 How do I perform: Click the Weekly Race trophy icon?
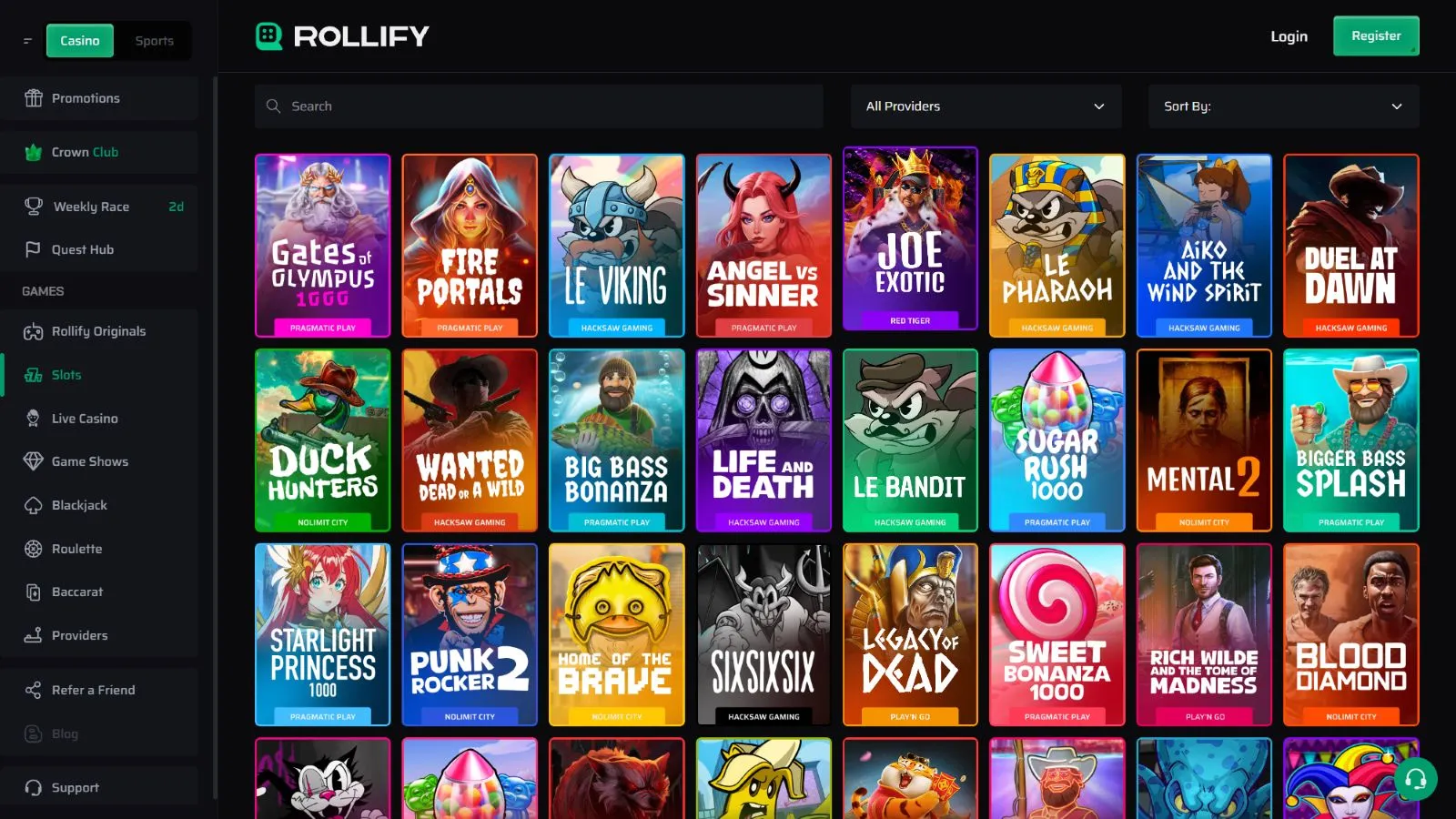point(34,207)
